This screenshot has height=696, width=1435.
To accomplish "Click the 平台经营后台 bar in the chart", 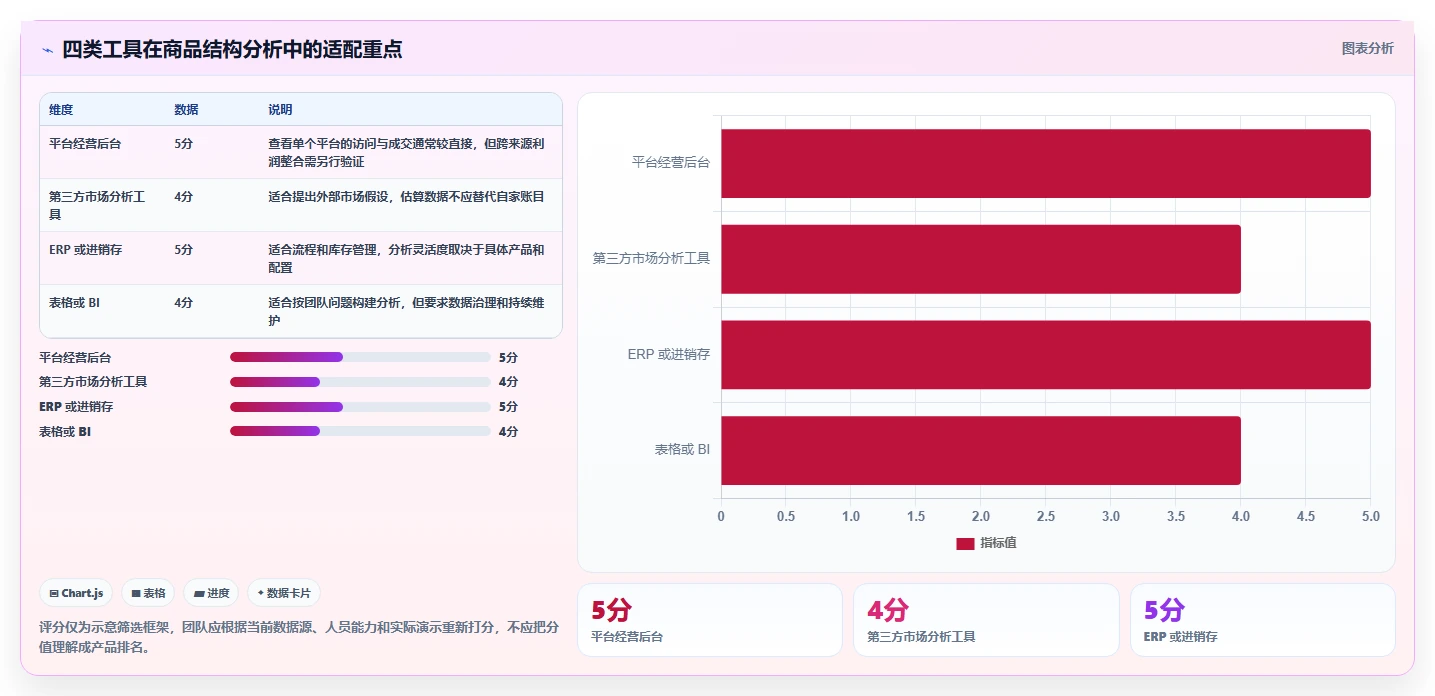I will click(x=1046, y=163).
